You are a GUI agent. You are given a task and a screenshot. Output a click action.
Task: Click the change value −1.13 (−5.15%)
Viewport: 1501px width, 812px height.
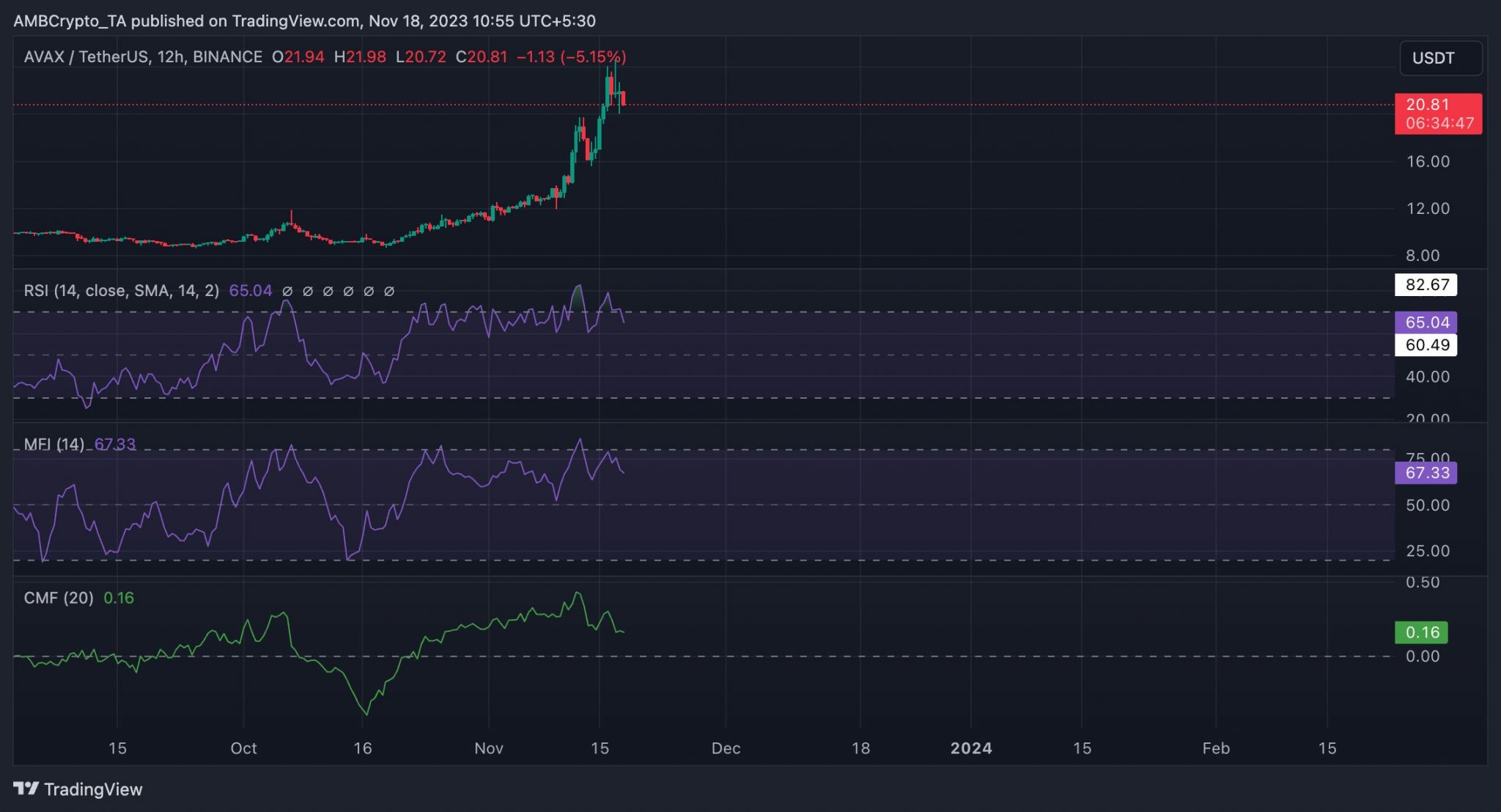572,56
